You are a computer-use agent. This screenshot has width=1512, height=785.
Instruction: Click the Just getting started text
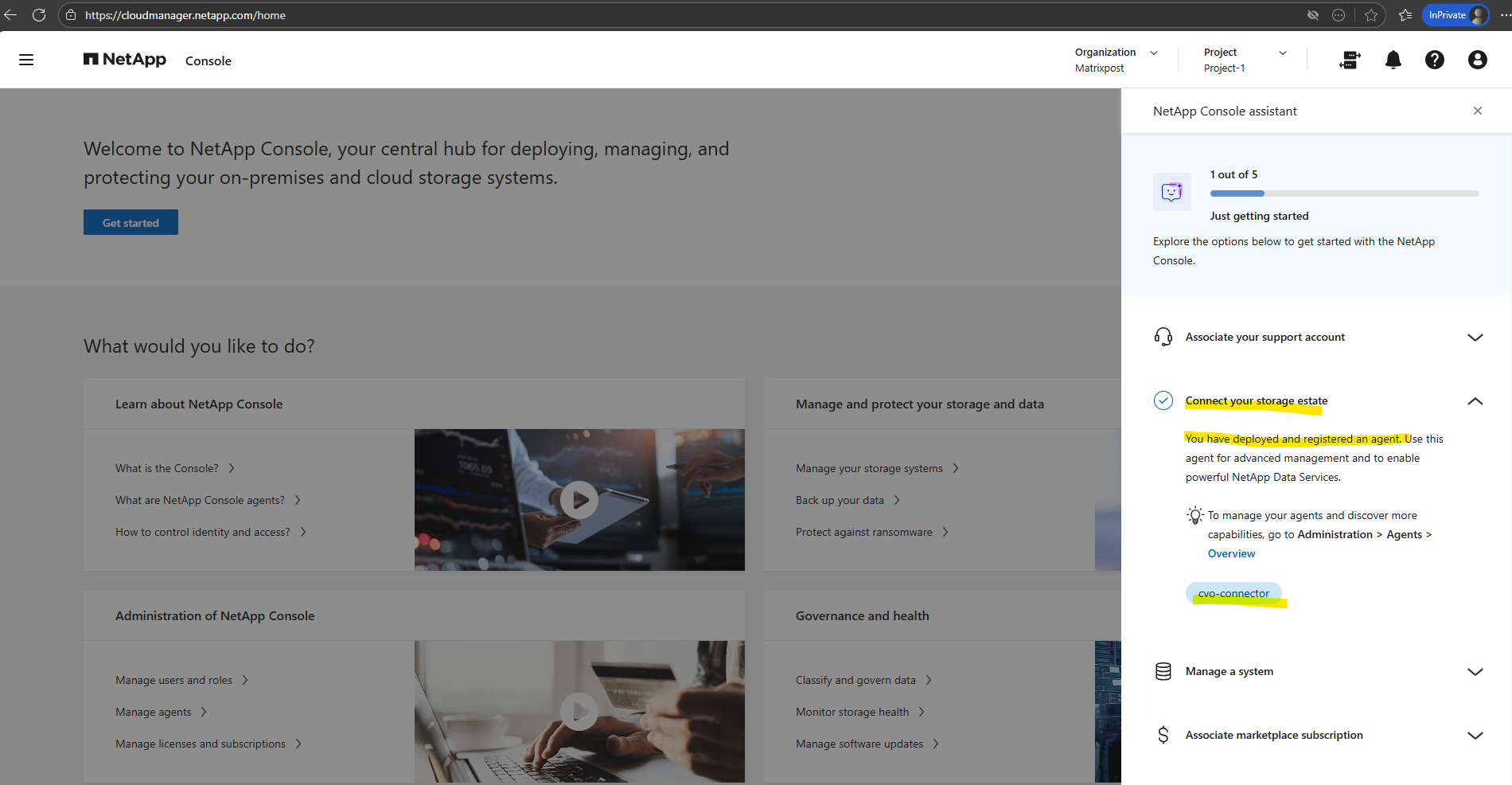coord(1259,216)
